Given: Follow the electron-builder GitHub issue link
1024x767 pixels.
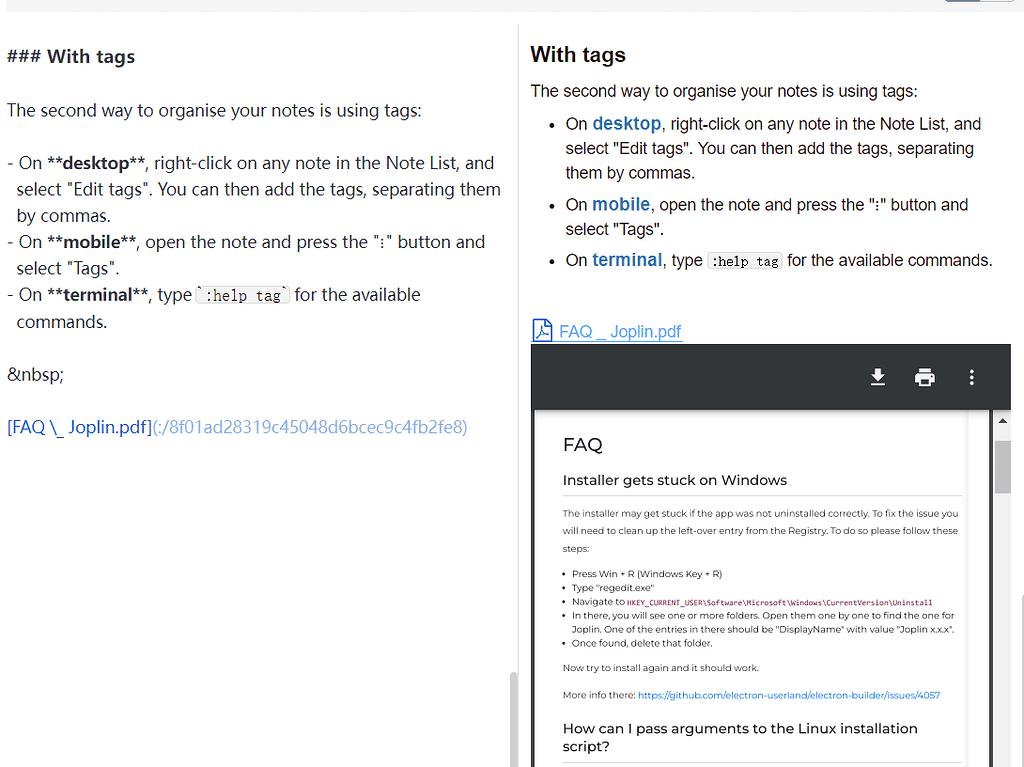Looking at the screenshot, I should click(787, 694).
